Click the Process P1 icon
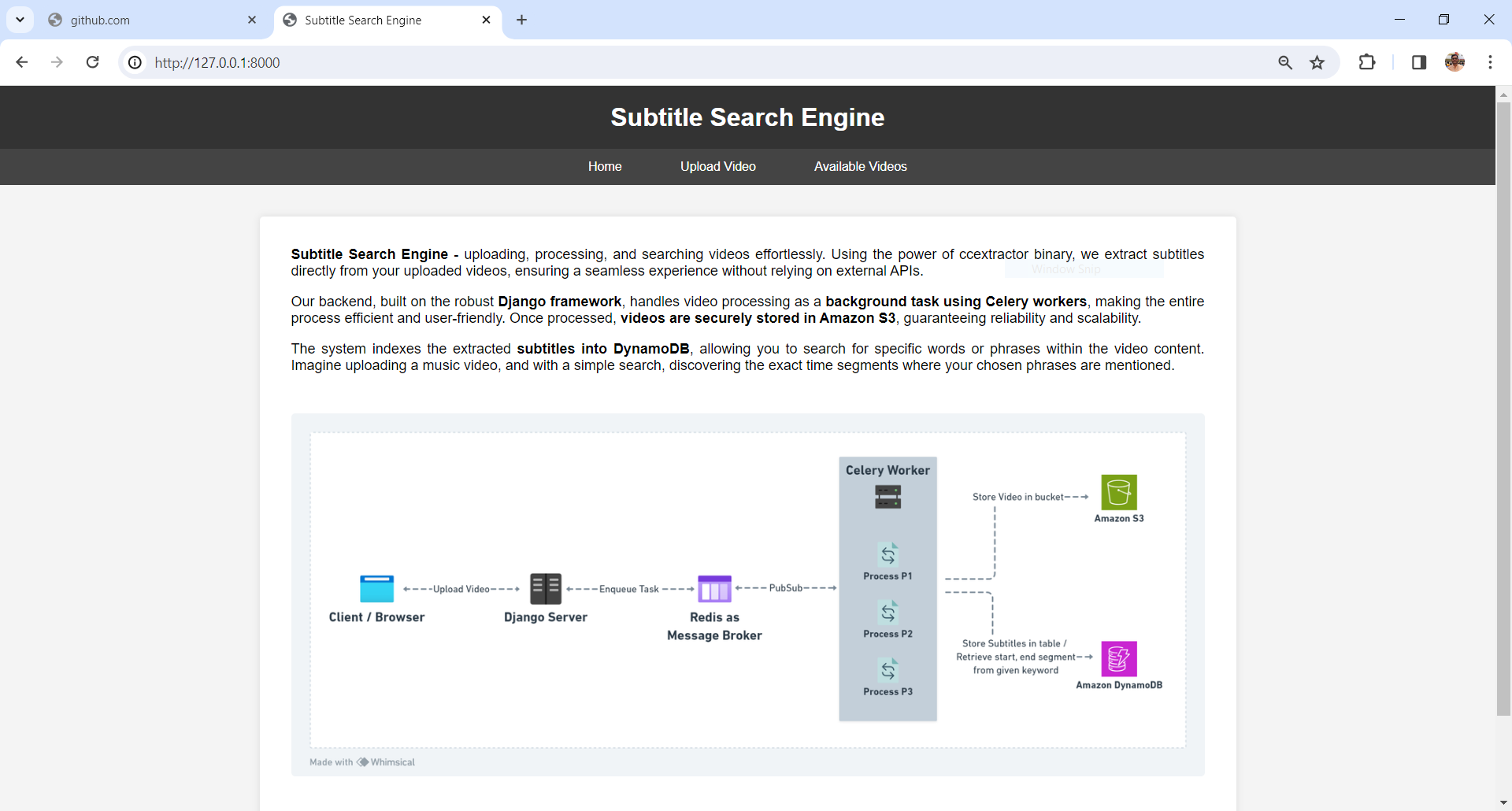Image resolution: width=1512 pixels, height=811 pixels. point(888,554)
